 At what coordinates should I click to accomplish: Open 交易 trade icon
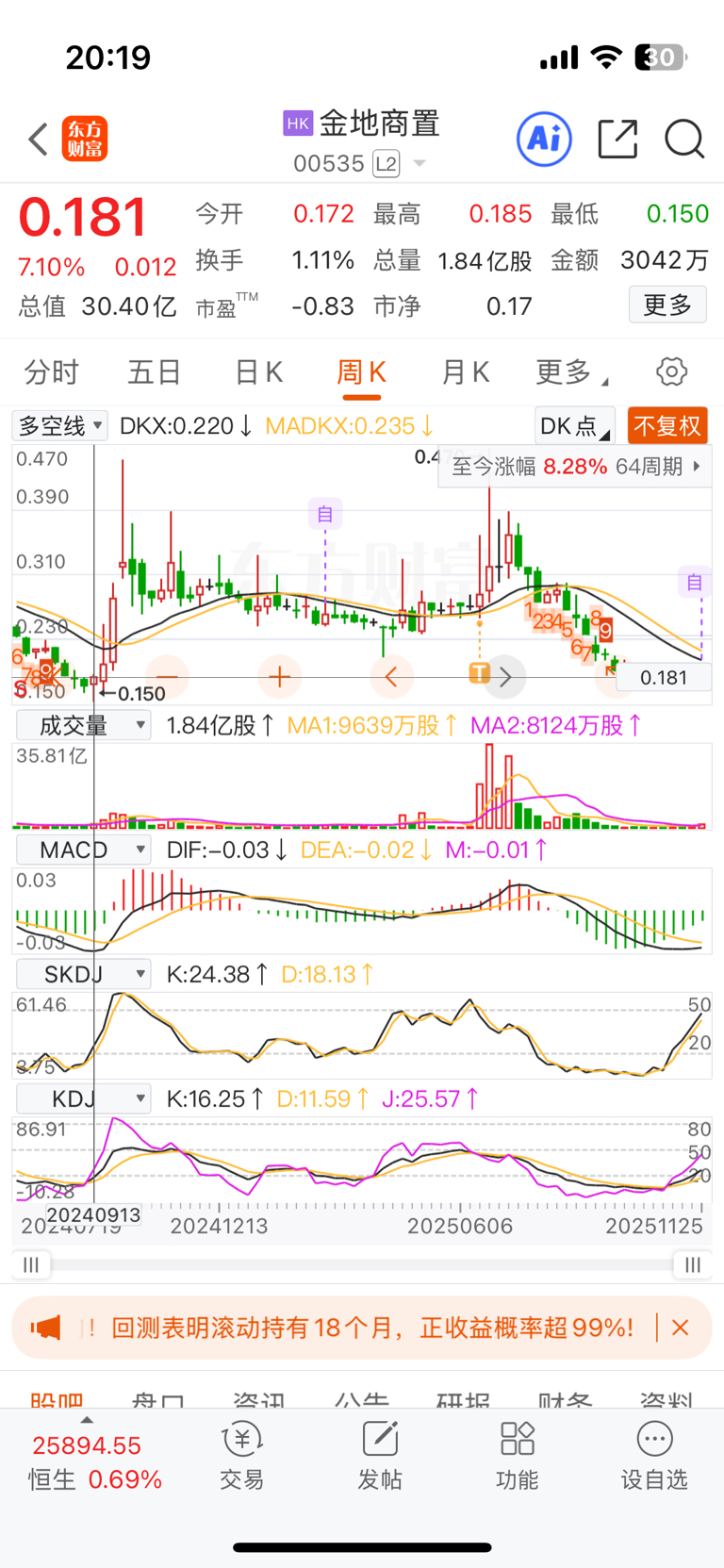[242, 1457]
